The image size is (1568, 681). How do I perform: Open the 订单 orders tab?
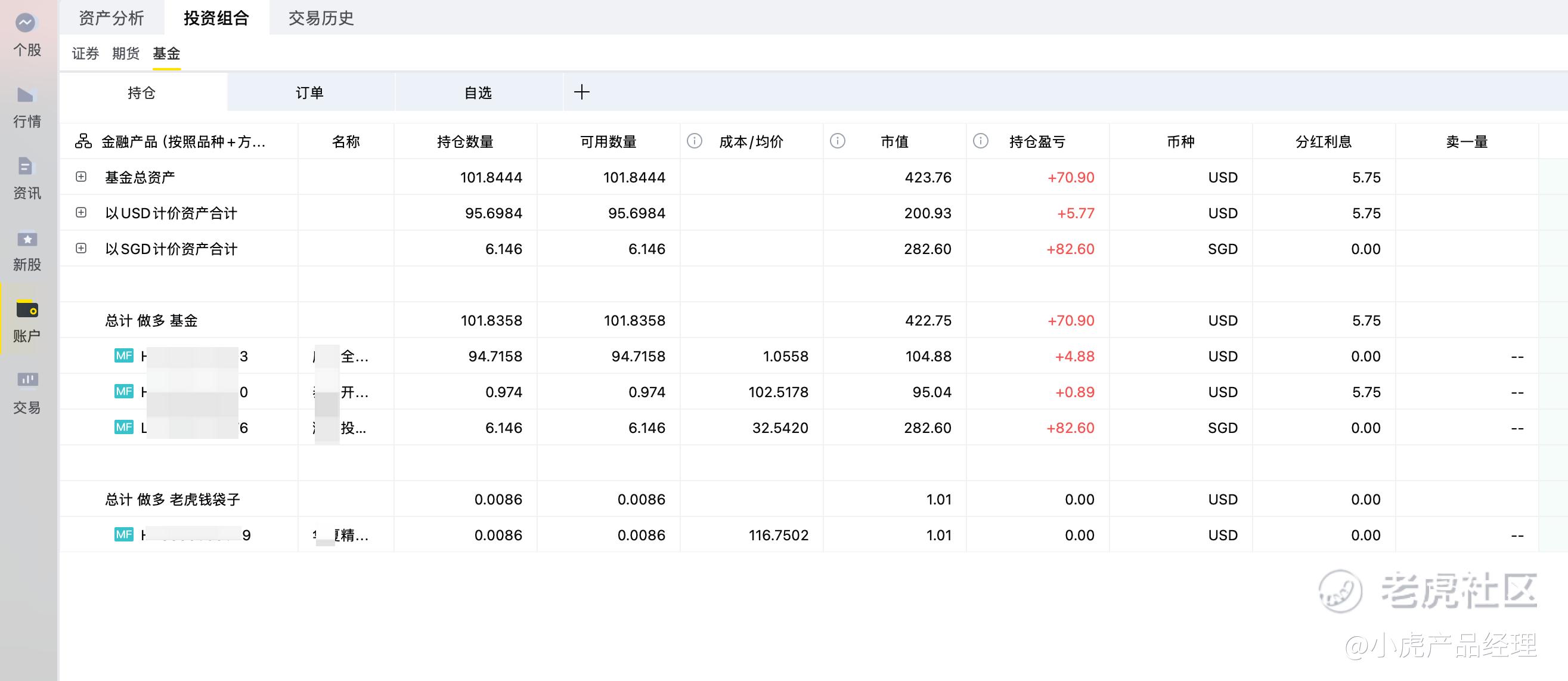click(310, 92)
